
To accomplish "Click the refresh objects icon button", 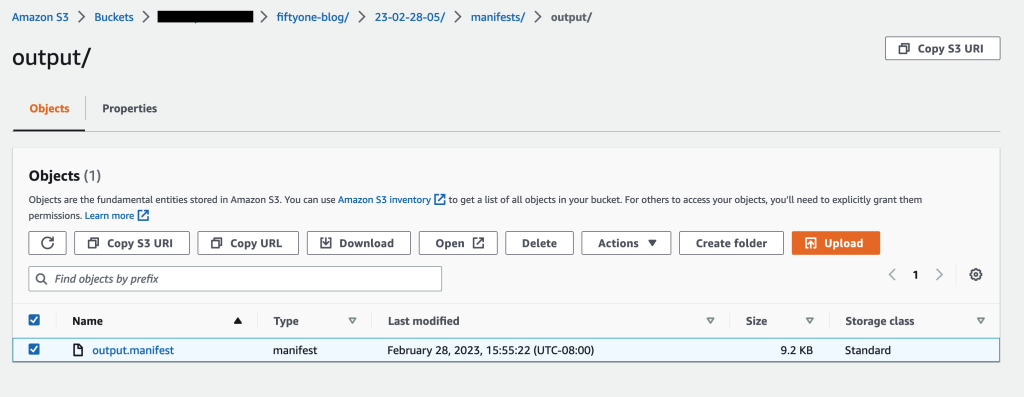I will [47, 243].
